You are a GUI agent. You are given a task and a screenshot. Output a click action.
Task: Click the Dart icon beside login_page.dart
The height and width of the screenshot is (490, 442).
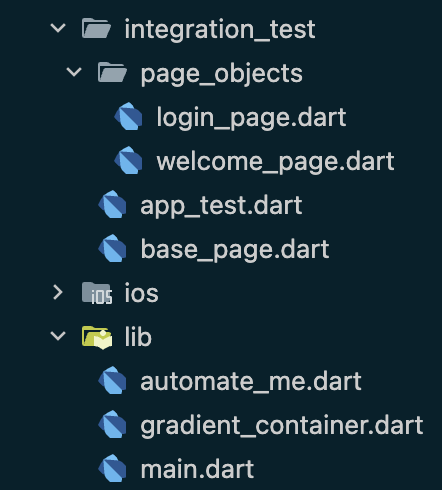pos(128,116)
